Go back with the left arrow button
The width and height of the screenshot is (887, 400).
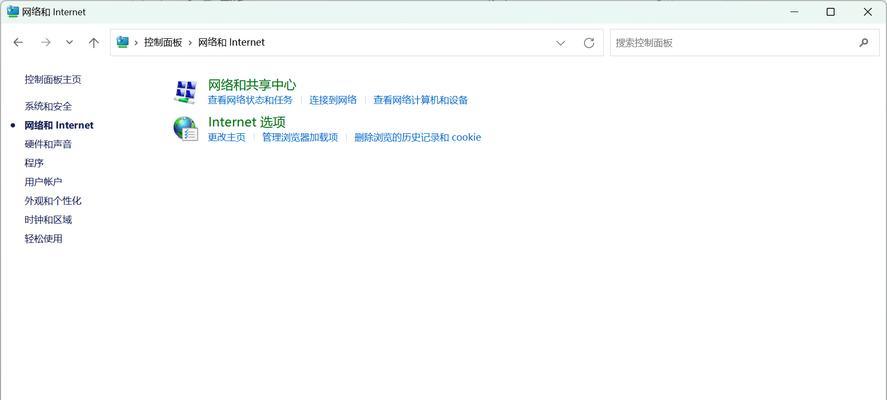pos(18,42)
